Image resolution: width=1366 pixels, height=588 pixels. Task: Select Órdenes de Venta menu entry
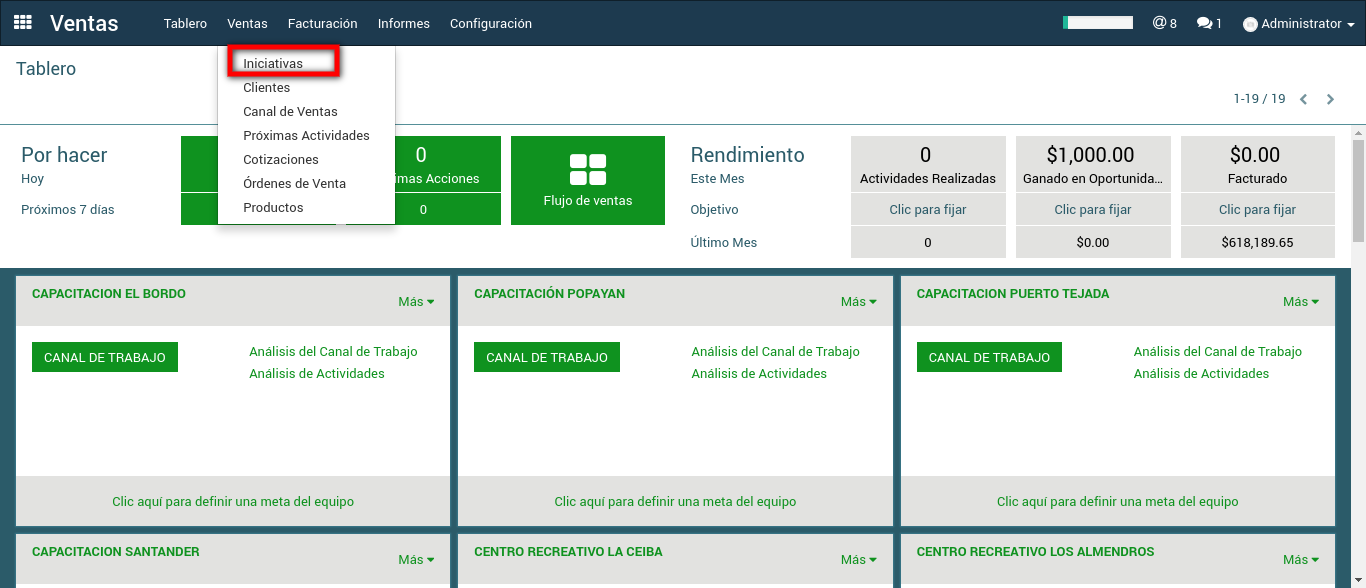coord(294,183)
